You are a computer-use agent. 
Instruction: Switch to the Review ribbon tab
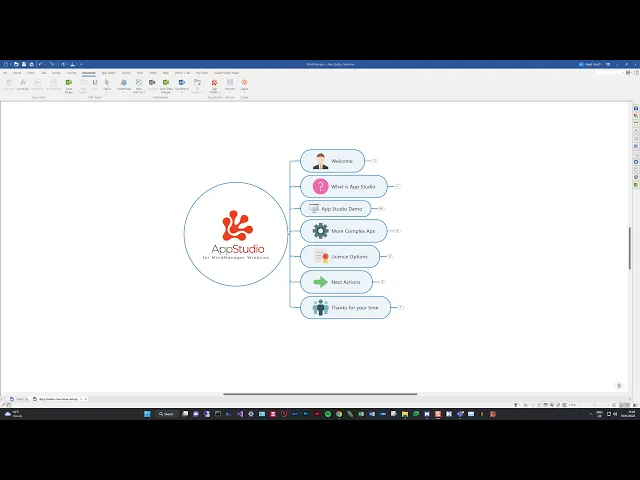126,73
